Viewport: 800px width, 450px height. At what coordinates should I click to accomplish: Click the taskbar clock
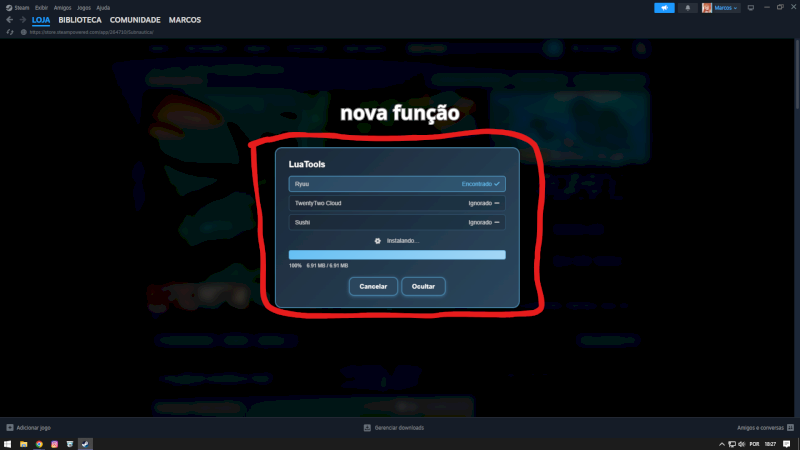coord(770,444)
